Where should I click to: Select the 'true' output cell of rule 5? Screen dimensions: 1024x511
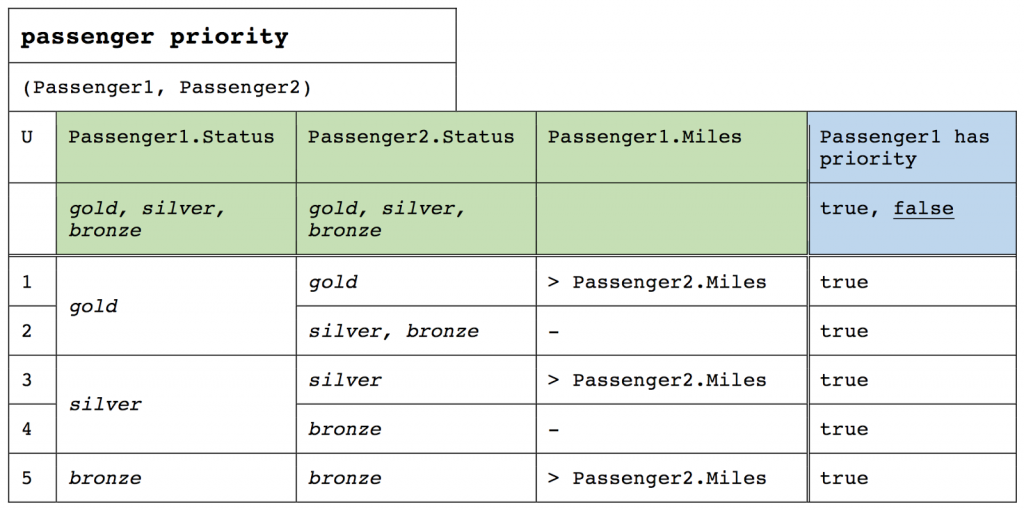912,478
